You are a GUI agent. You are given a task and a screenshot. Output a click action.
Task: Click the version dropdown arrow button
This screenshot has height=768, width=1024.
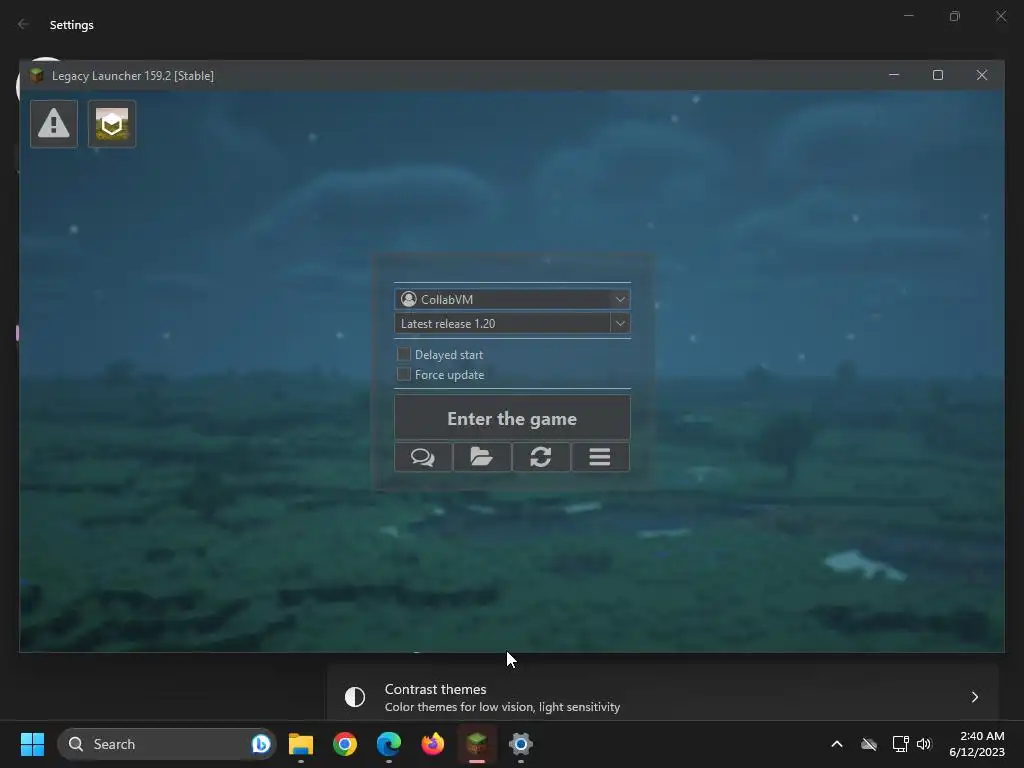click(620, 323)
